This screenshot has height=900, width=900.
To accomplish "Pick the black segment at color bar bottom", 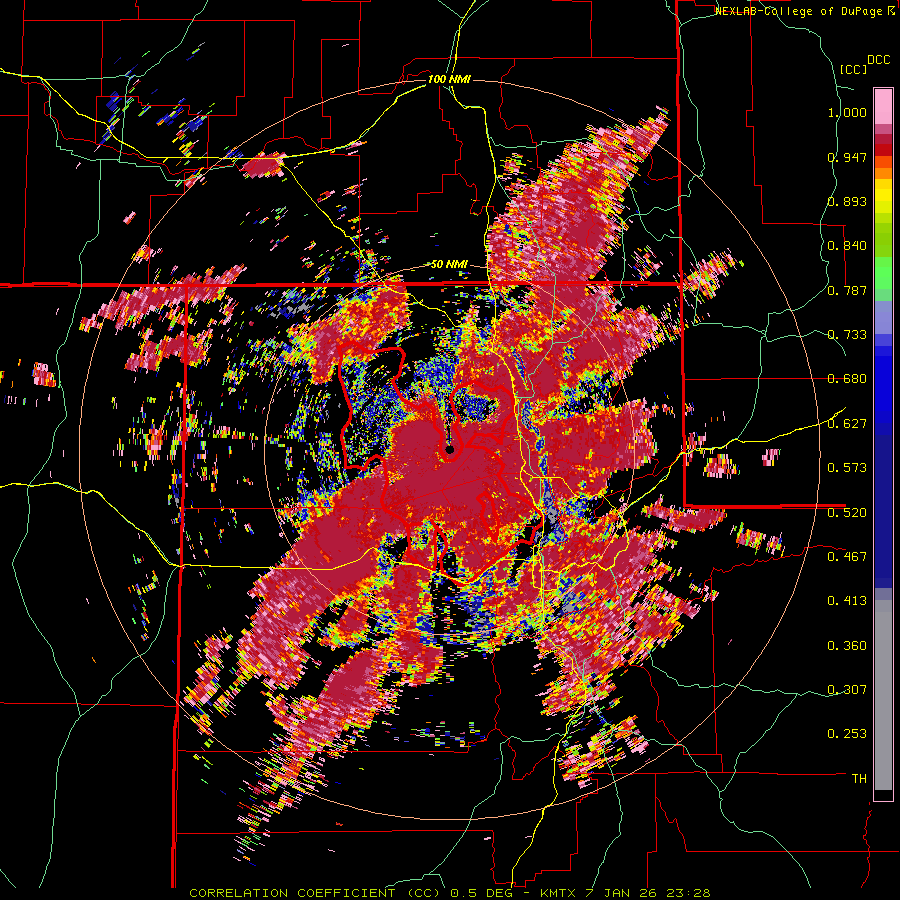I will click(883, 795).
